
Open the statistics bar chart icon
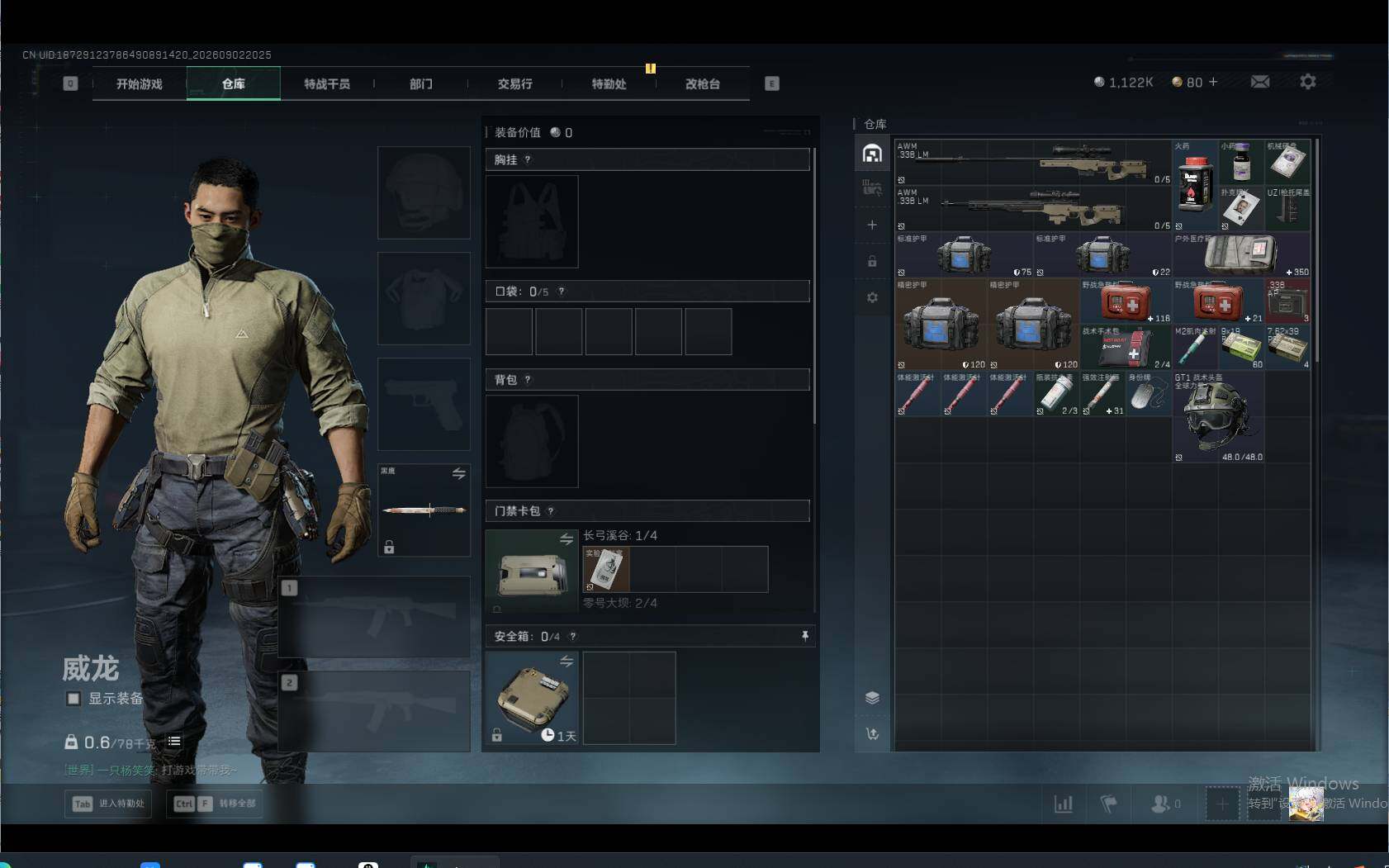[x=1064, y=803]
